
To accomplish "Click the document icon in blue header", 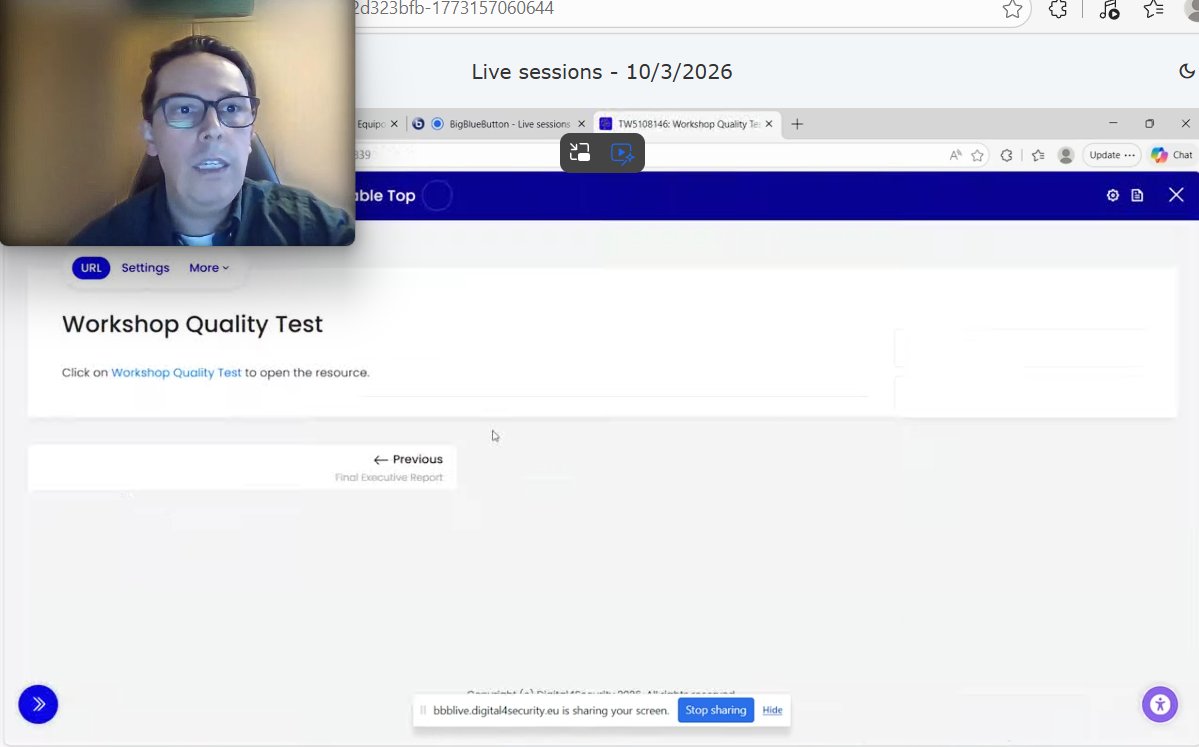I will (1137, 196).
